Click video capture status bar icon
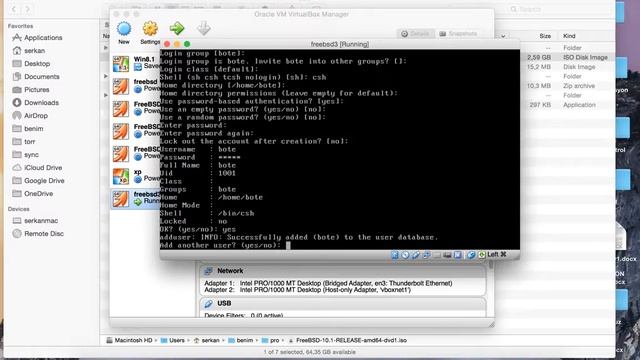The width and height of the screenshot is (640, 360). pyautogui.click(x=458, y=255)
